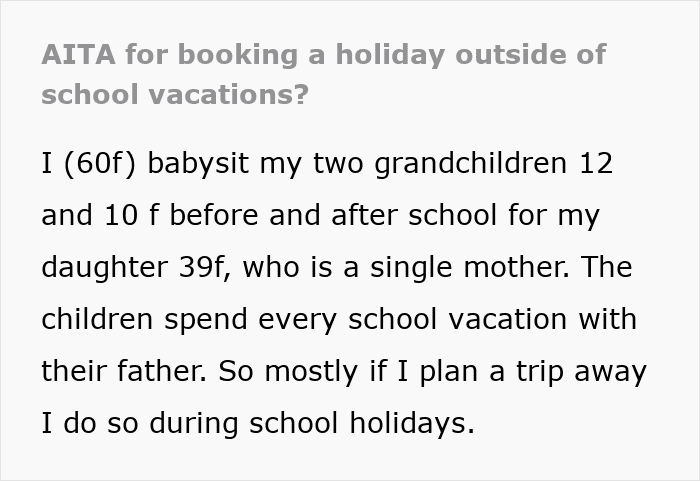
Task: Click the title's second line "school vacations?"
Action: click(x=175, y=95)
